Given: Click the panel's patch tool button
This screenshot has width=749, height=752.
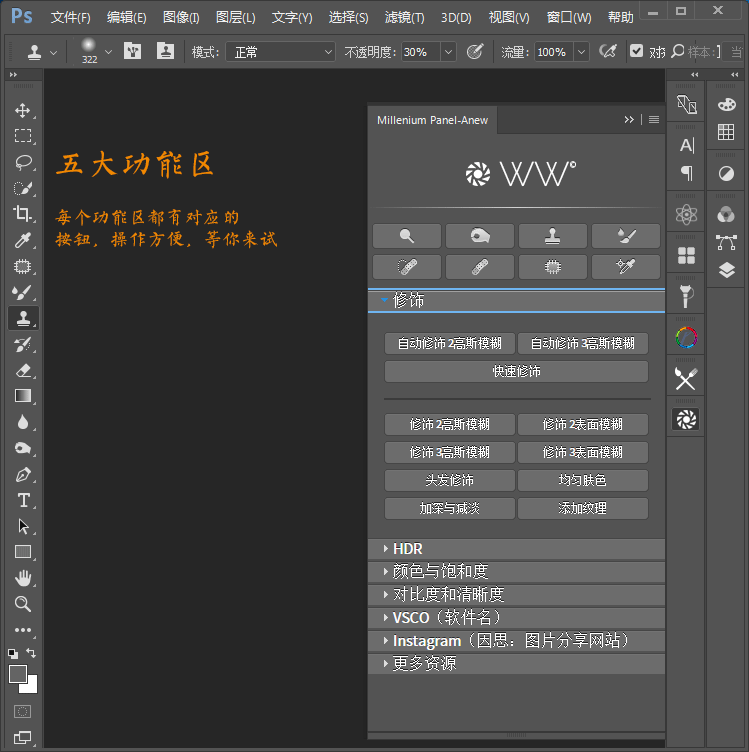Looking at the screenshot, I should [x=552, y=267].
